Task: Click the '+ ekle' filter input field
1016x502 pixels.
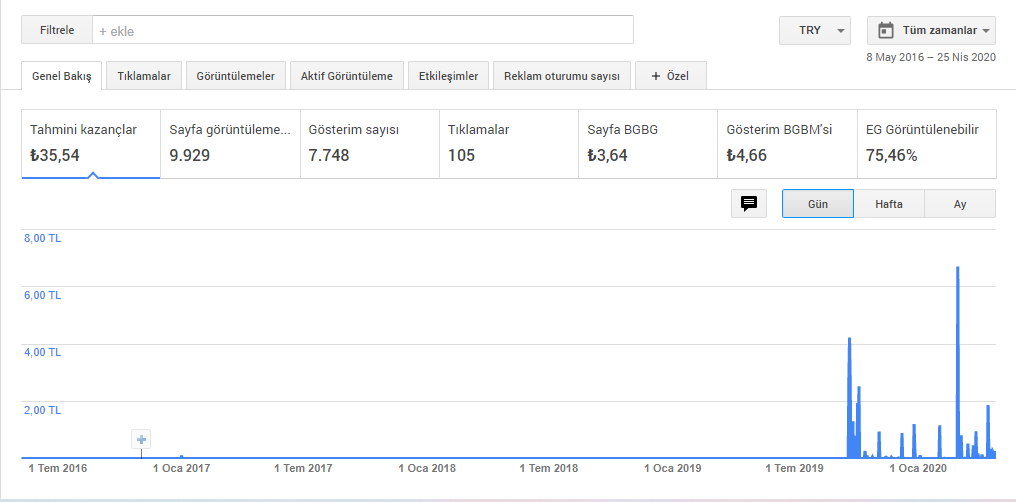Action: point(363,30)
